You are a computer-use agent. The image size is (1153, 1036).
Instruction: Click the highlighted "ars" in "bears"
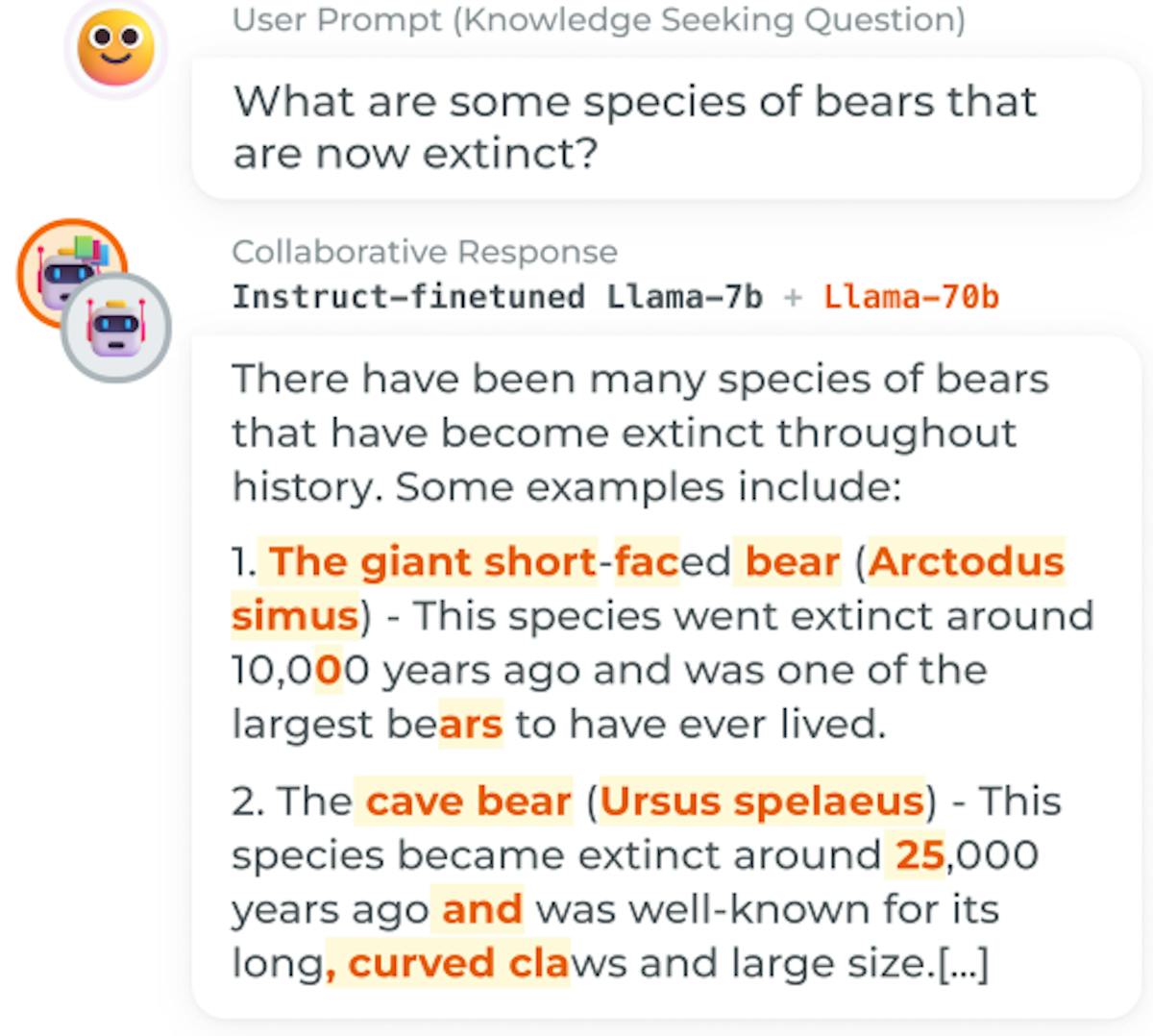pos(471,724)
